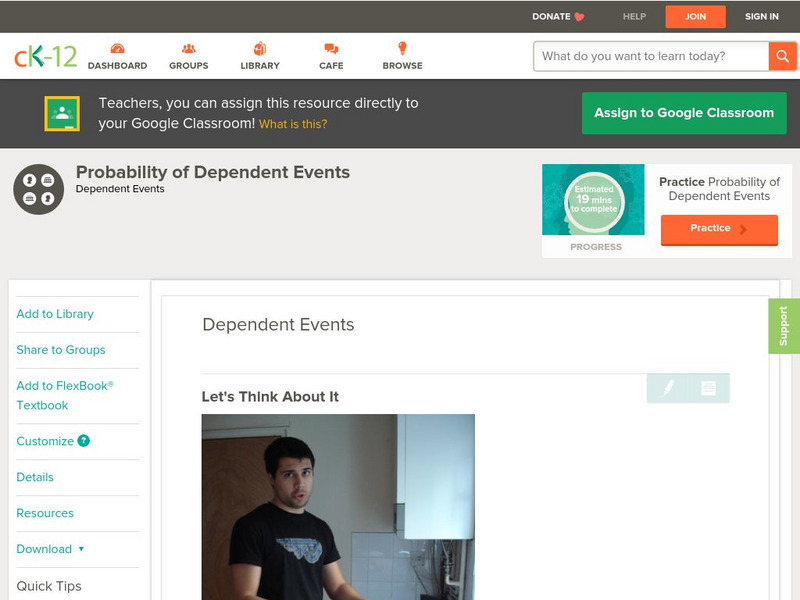Click the orange search magnifier button

click(782, 56)
